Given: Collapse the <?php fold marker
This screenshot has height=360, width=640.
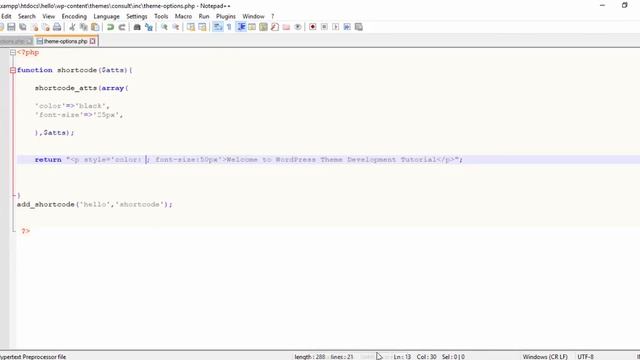Looking at the screenshot, I should [13, 52].
